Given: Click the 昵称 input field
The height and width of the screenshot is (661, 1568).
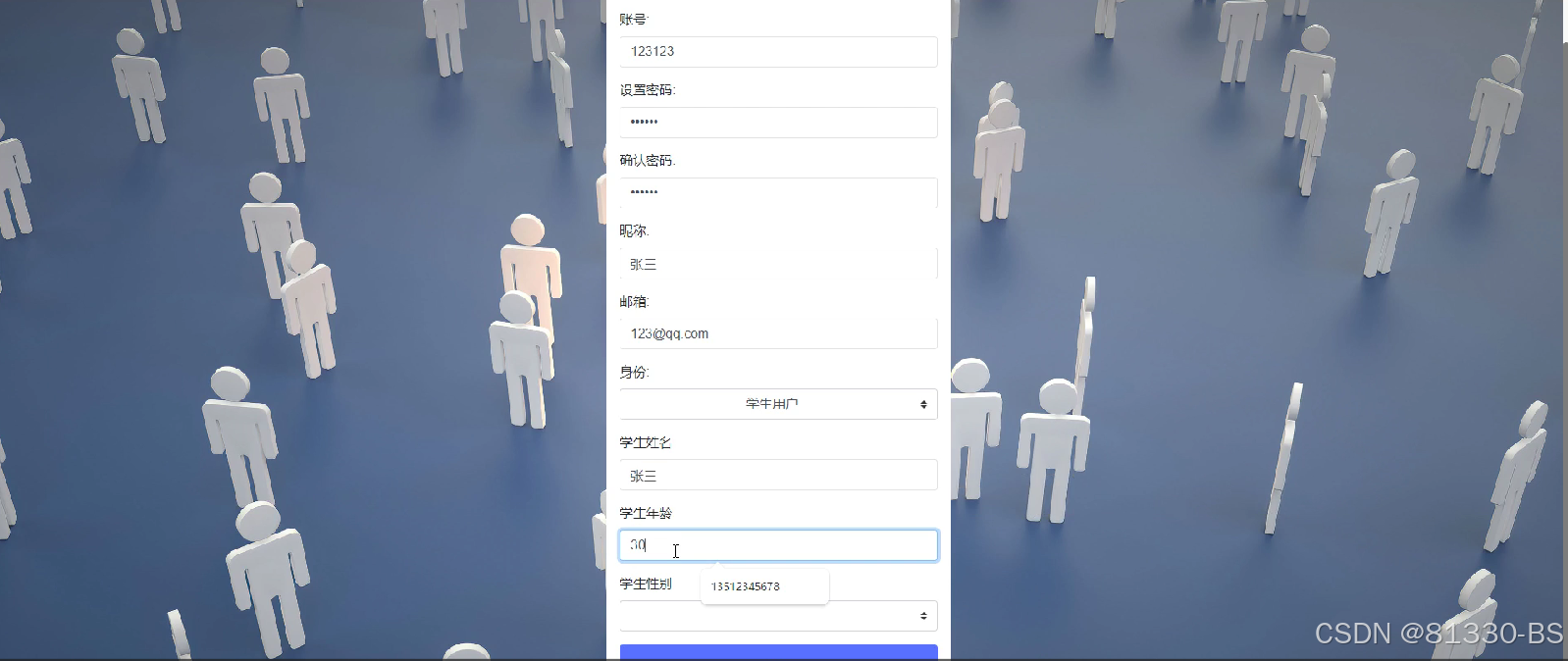Looking at the screenshot, I should [x=778, y=264].
